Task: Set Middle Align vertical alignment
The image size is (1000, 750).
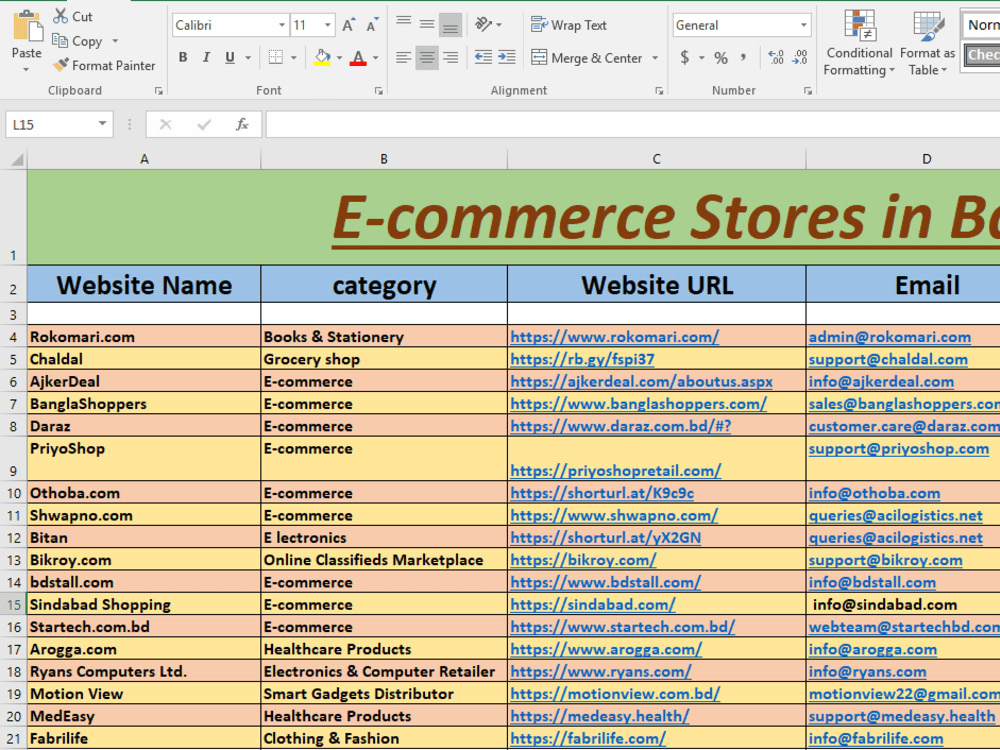Action: [427, 25]
